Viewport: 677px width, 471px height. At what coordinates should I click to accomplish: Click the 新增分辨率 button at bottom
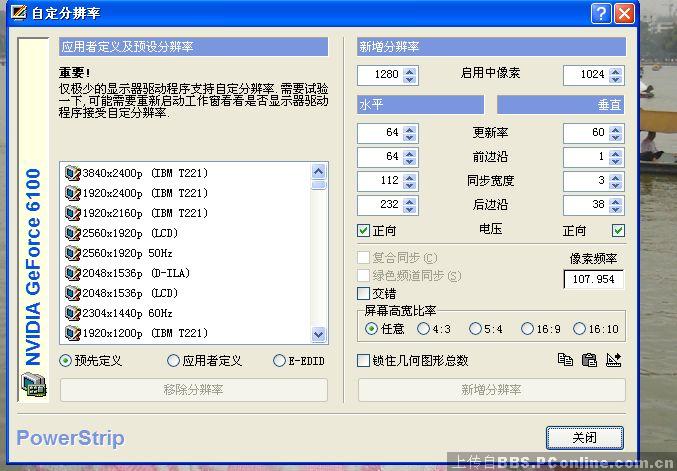point(491,390)
